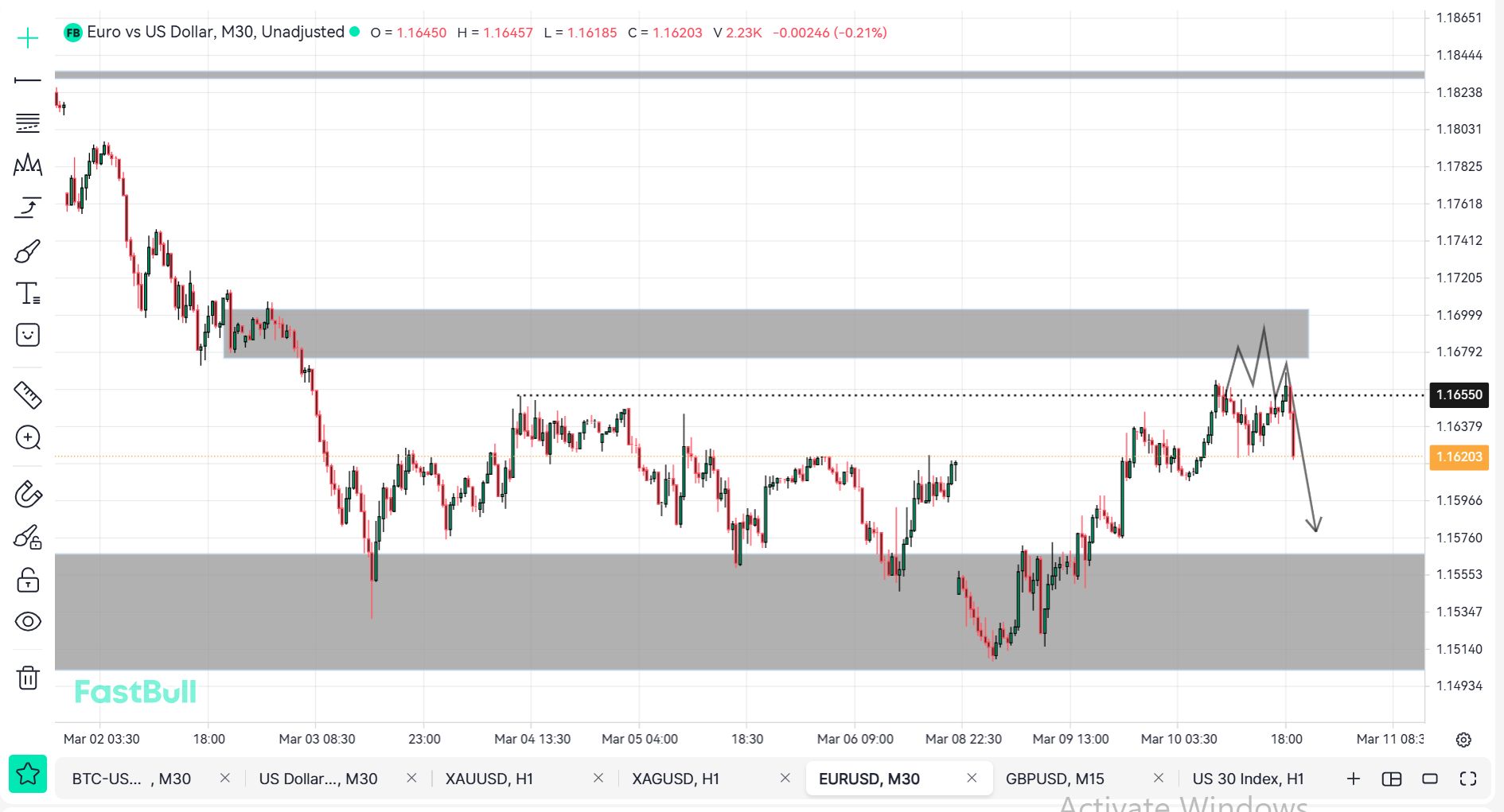
Task: Switch to the XAUUSD, H1 tab
Action: point(489,779)
